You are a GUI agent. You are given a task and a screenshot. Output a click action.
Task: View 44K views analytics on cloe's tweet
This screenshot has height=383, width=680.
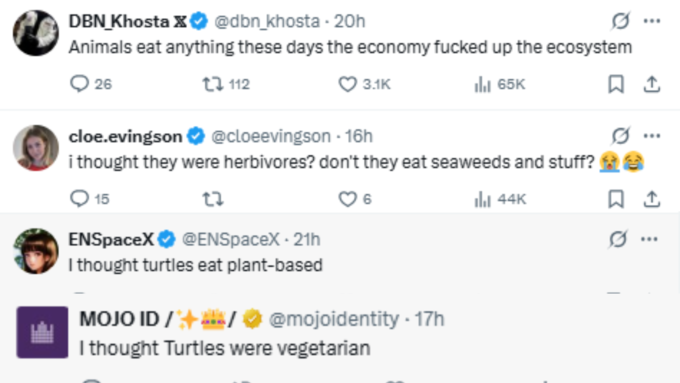(500, 199)
